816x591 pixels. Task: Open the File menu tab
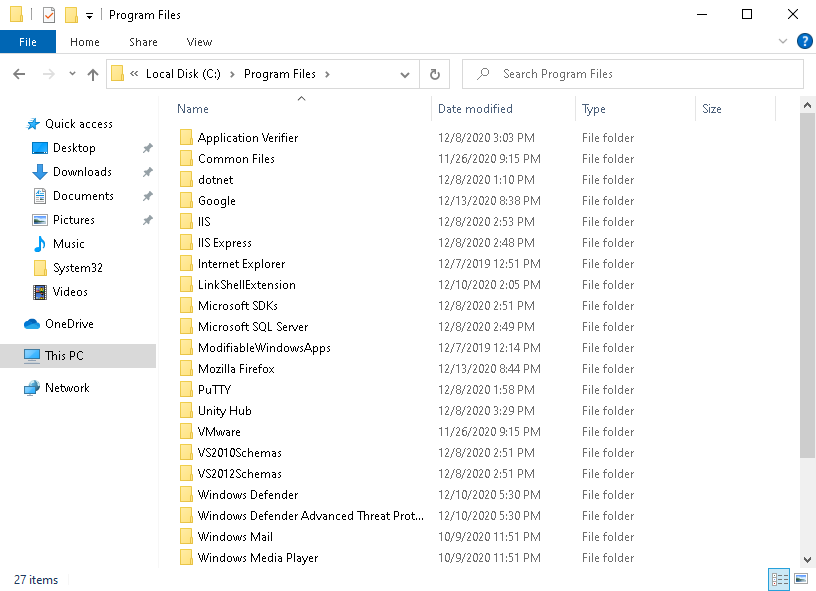[28, 42]
